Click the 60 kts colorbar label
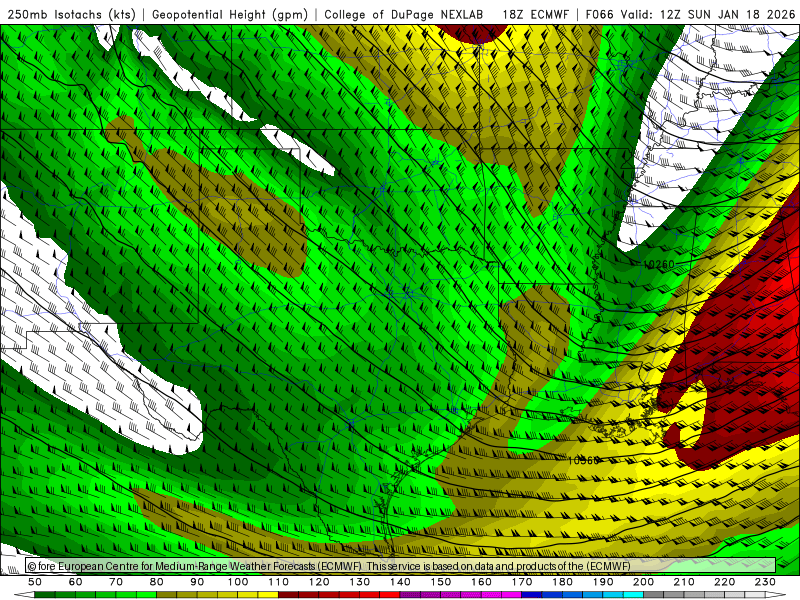Screen dimensions: 800x600 (76, 582)
